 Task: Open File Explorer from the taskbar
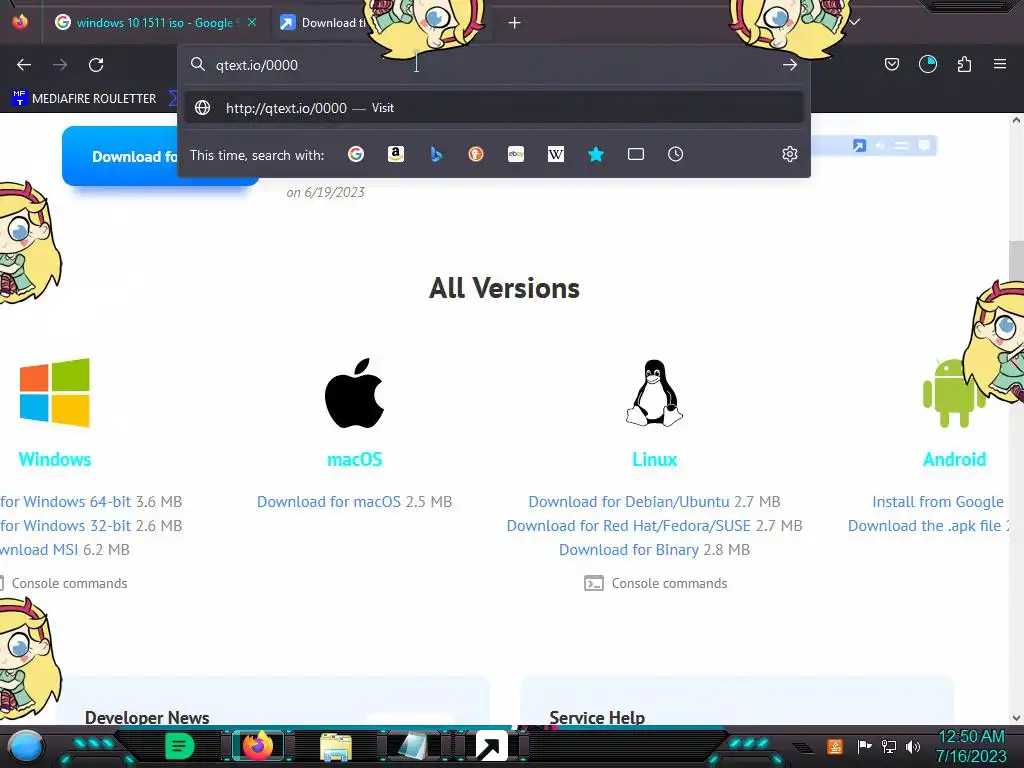(x=336, y=746)
